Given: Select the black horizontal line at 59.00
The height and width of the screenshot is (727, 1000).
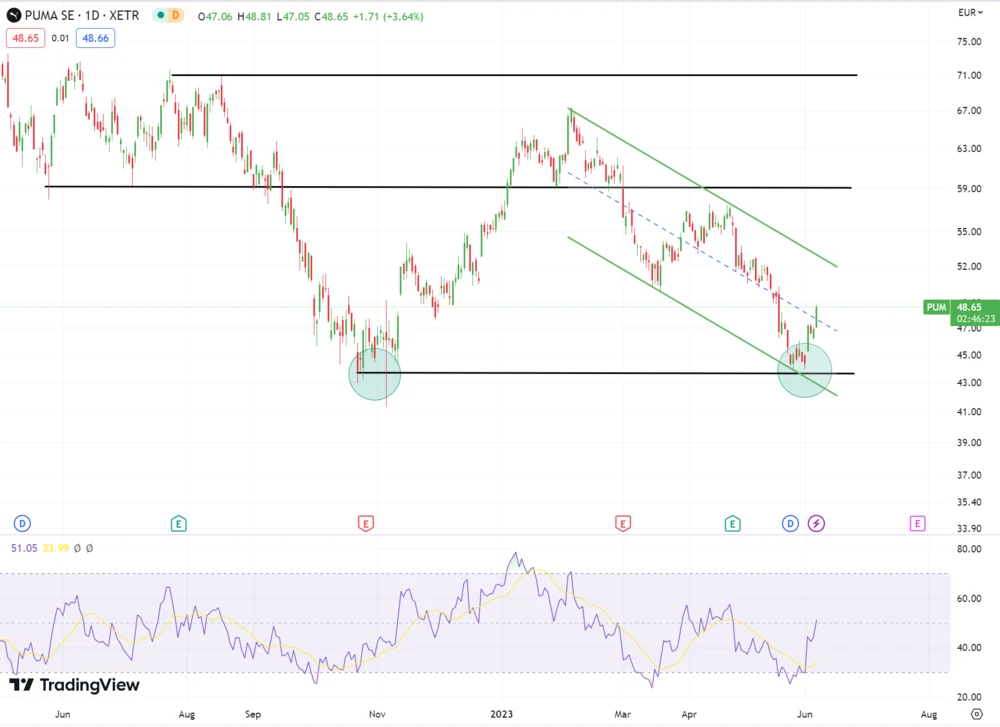Looking at the screenshot, I should [448, 187].
